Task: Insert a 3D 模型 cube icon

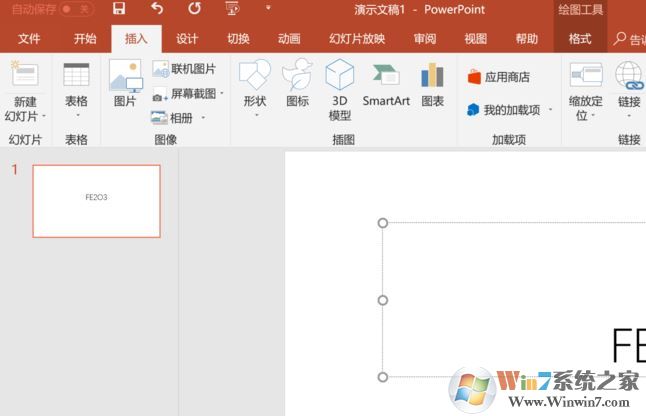Action: 339,75
